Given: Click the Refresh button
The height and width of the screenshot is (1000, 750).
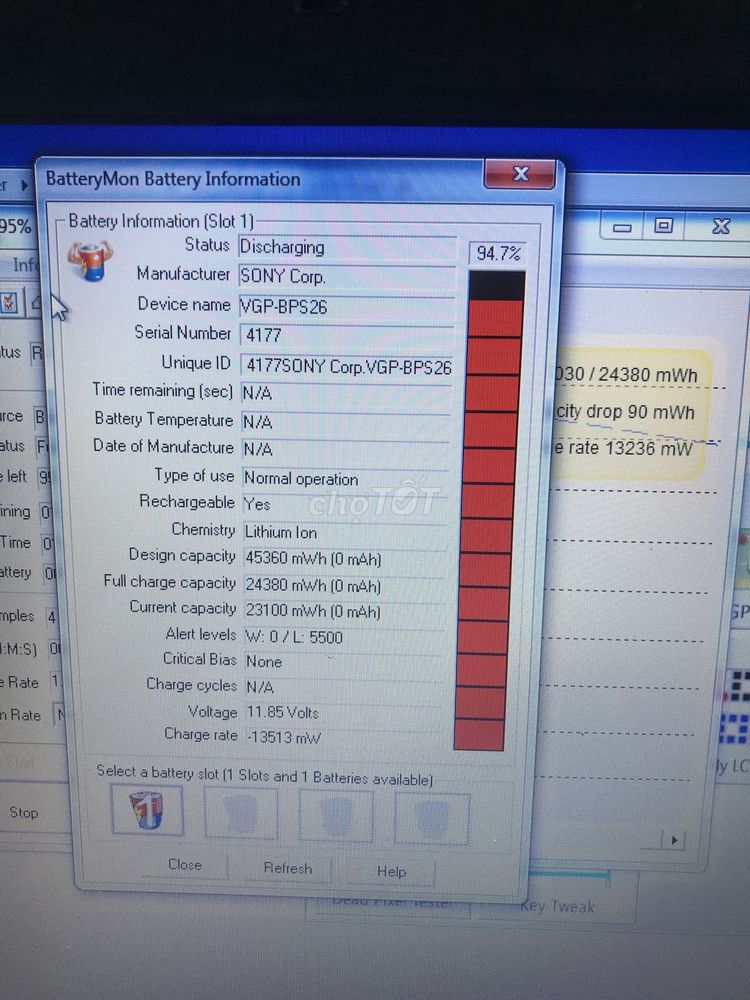Looking at the screenshot, I should coord(288,869).
